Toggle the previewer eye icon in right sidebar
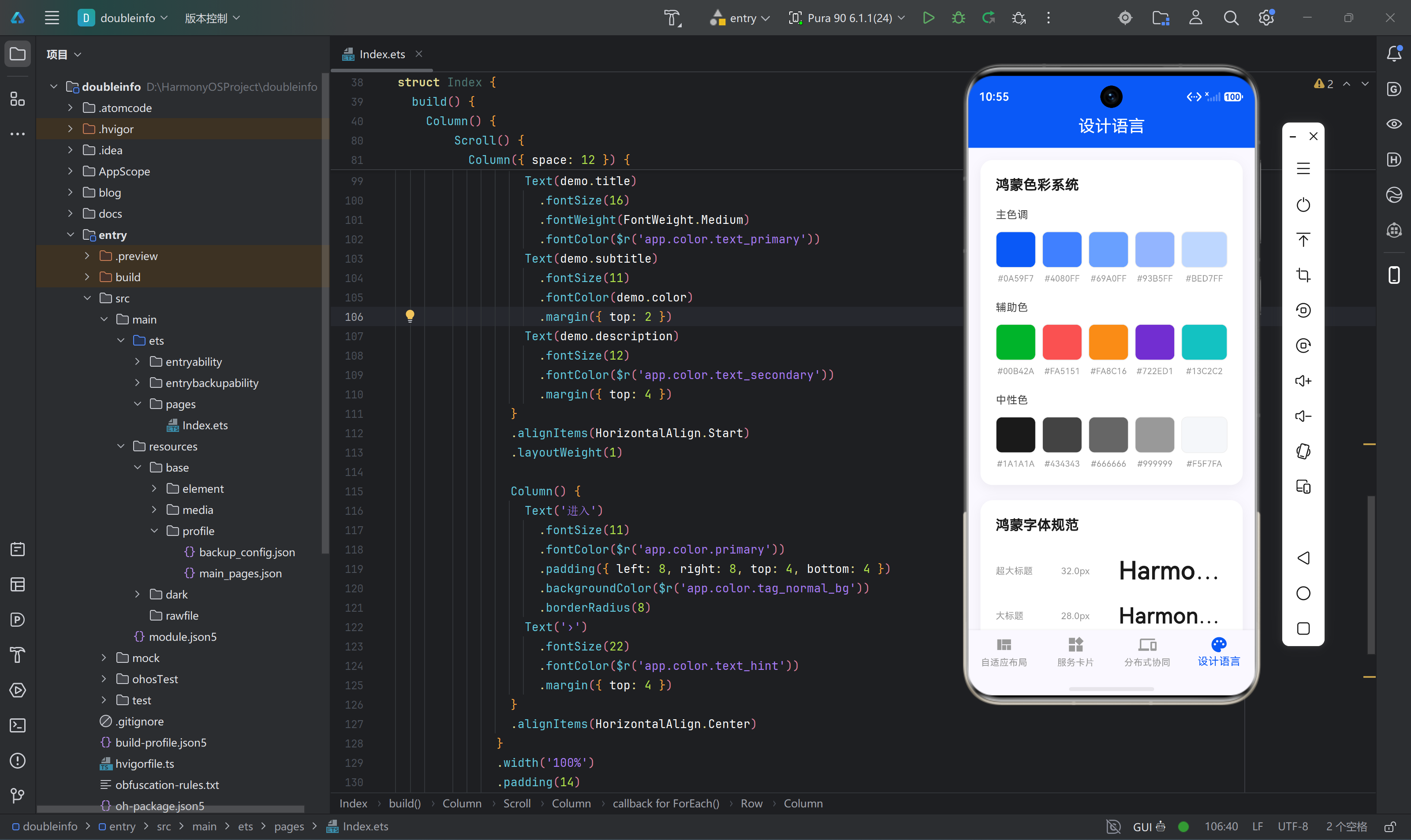The width and height of the screenshot is (1411, 840). click(x=1394, y=124)
